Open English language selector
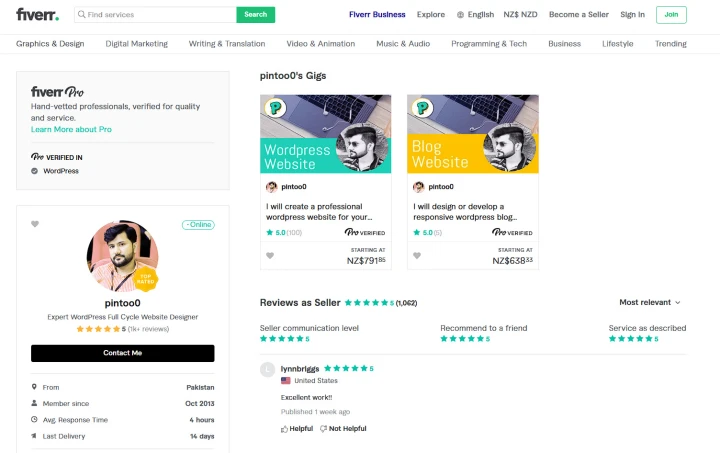This screenshot has height=453, width=720. 475,15
